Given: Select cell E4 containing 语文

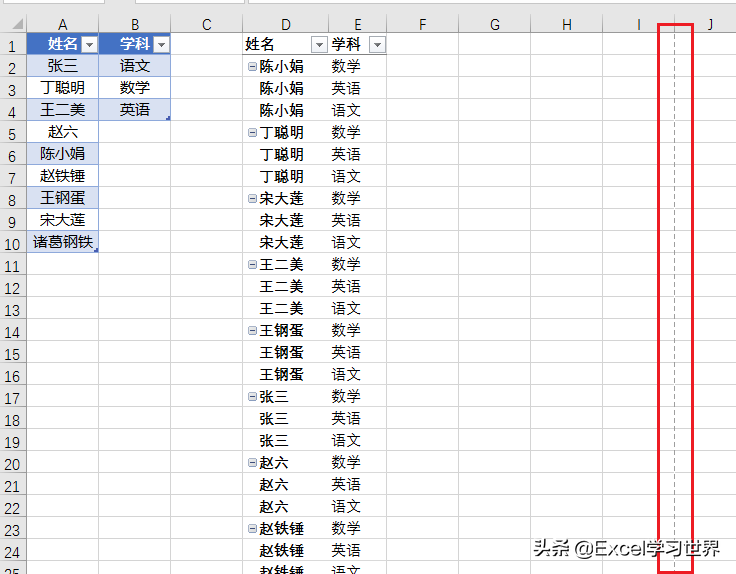Looking at the screenshot, I should (358, 110).
